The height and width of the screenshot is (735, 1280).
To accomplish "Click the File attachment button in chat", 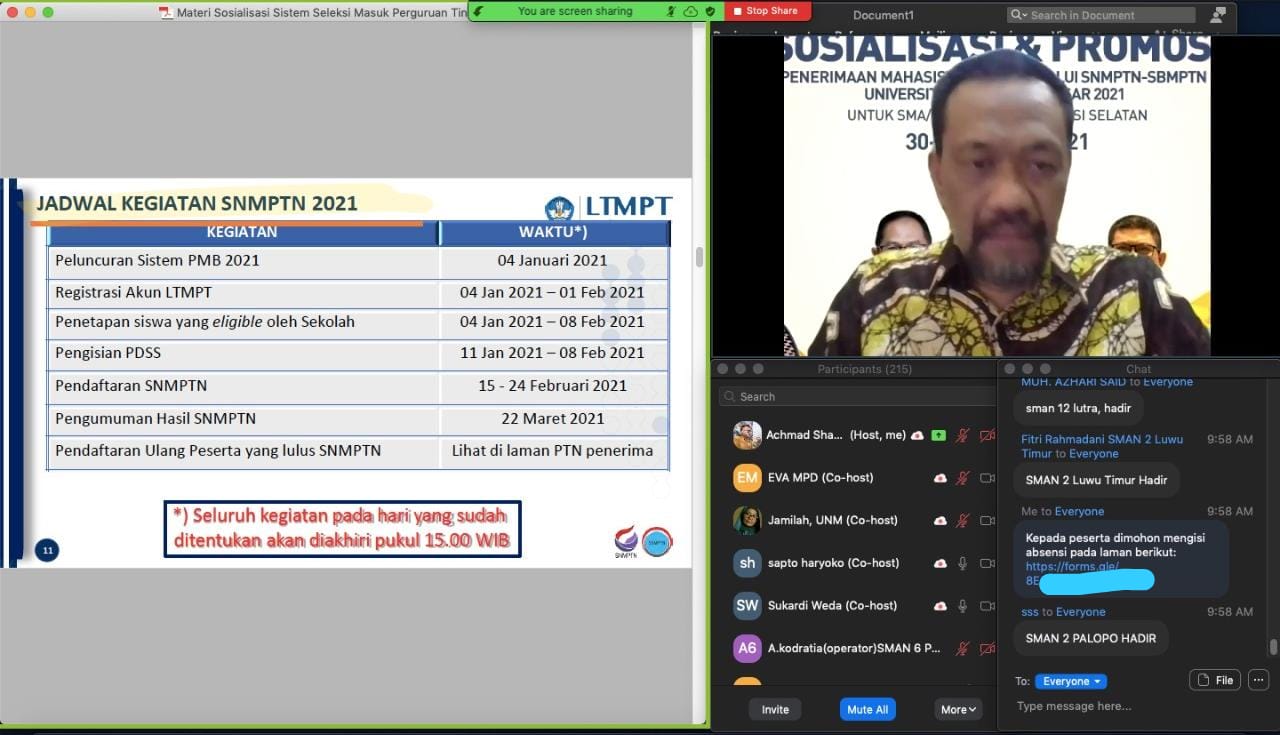I will point(1215,680).
